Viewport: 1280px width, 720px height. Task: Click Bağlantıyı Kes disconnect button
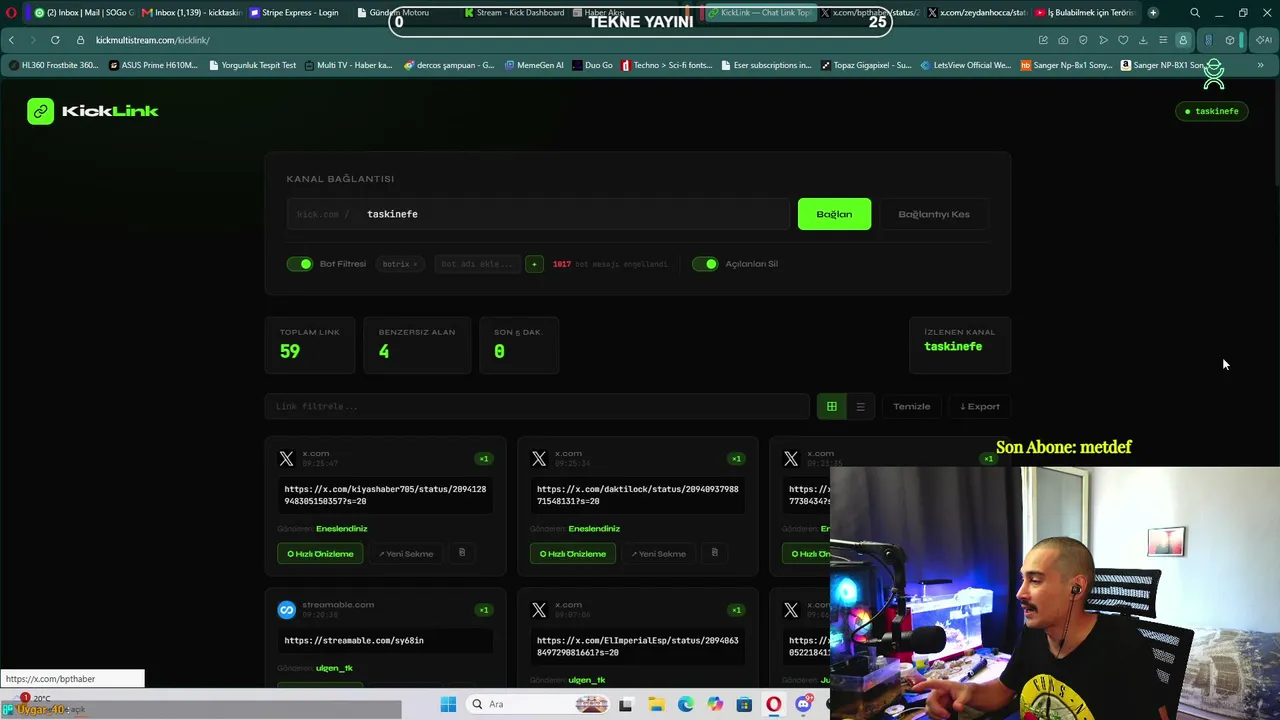click(x=934, y=214)
